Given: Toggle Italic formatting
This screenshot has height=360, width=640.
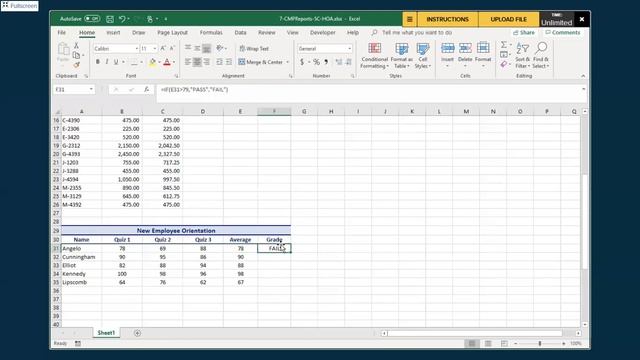Looking at the screenshot, I should pos(107,62).
